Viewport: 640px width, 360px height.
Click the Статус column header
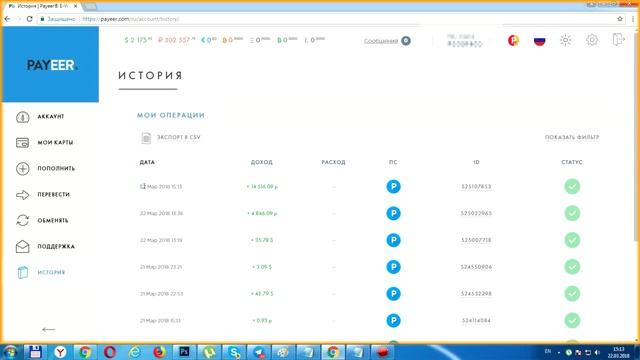pos(572,162)
